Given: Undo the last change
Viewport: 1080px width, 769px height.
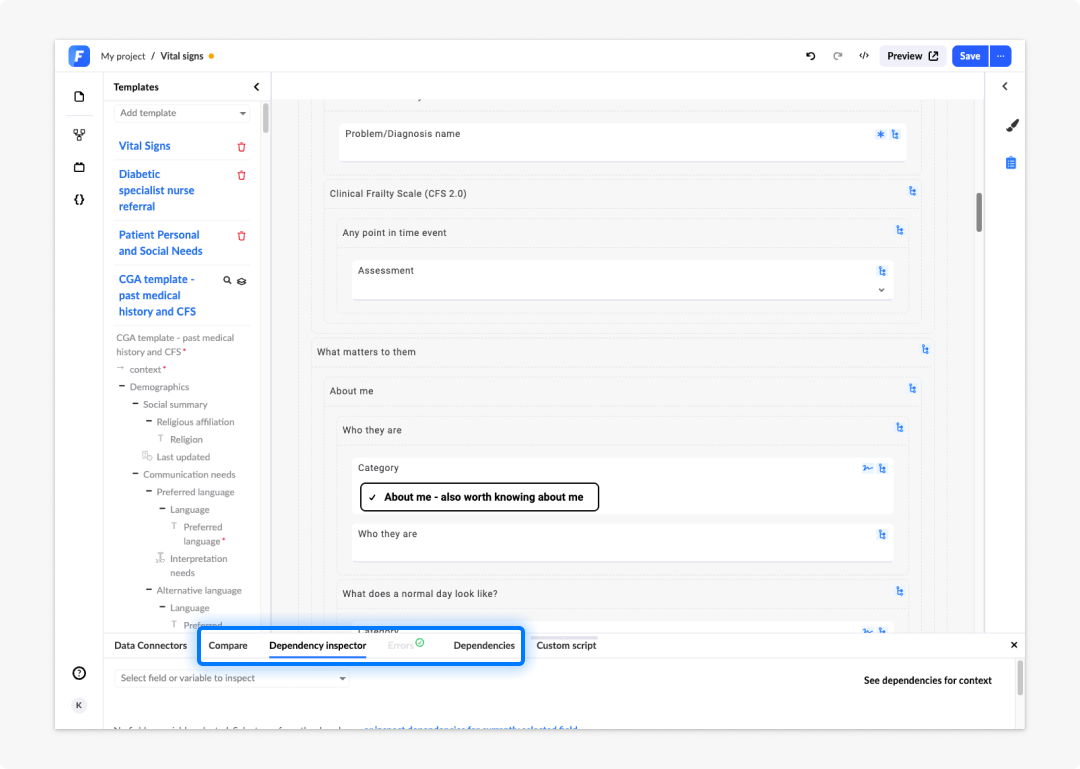Looking at the screenshot, I should (x=811, y=56).
